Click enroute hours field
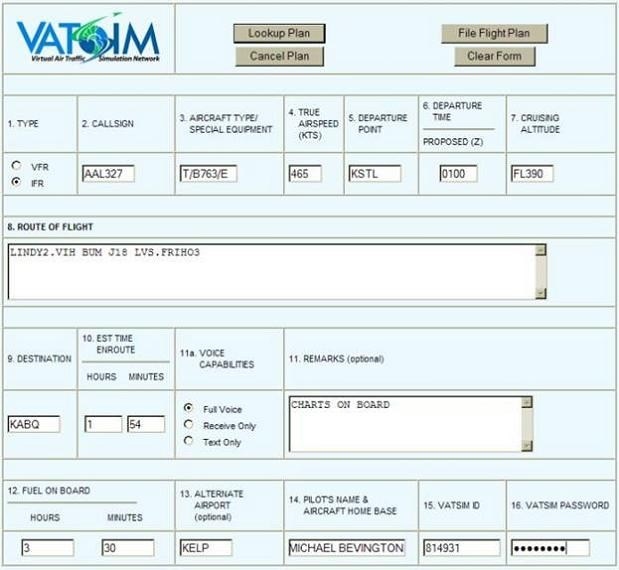Image resolution: width=619 pixels, height=570 pixels. point(103,424)
